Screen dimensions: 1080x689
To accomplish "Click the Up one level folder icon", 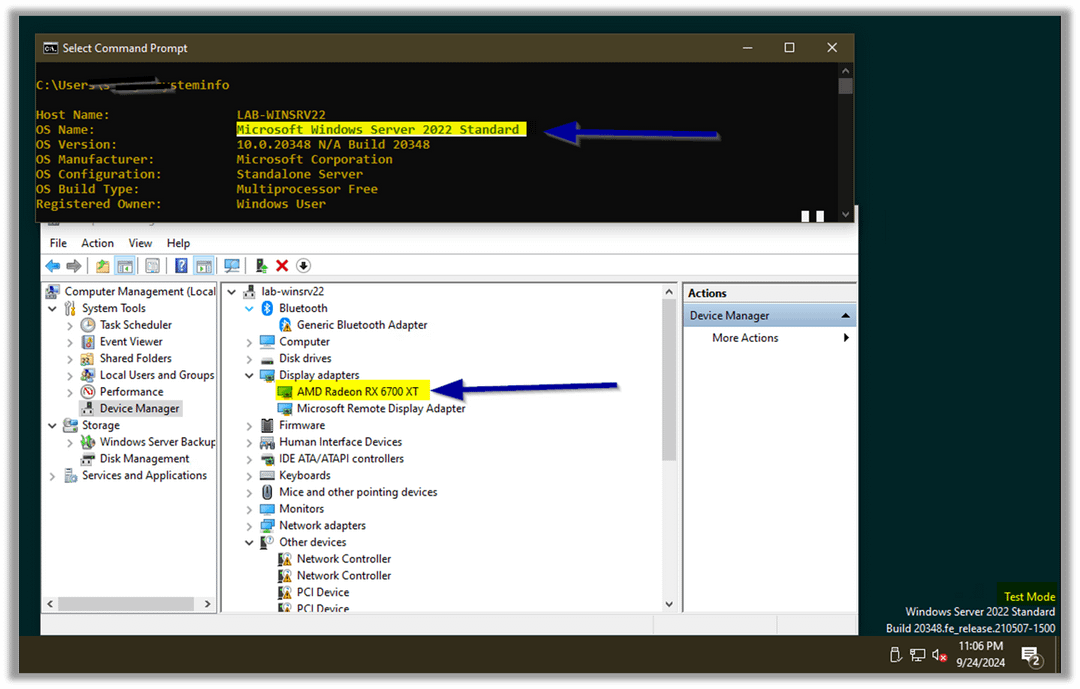I will [102, 266].
